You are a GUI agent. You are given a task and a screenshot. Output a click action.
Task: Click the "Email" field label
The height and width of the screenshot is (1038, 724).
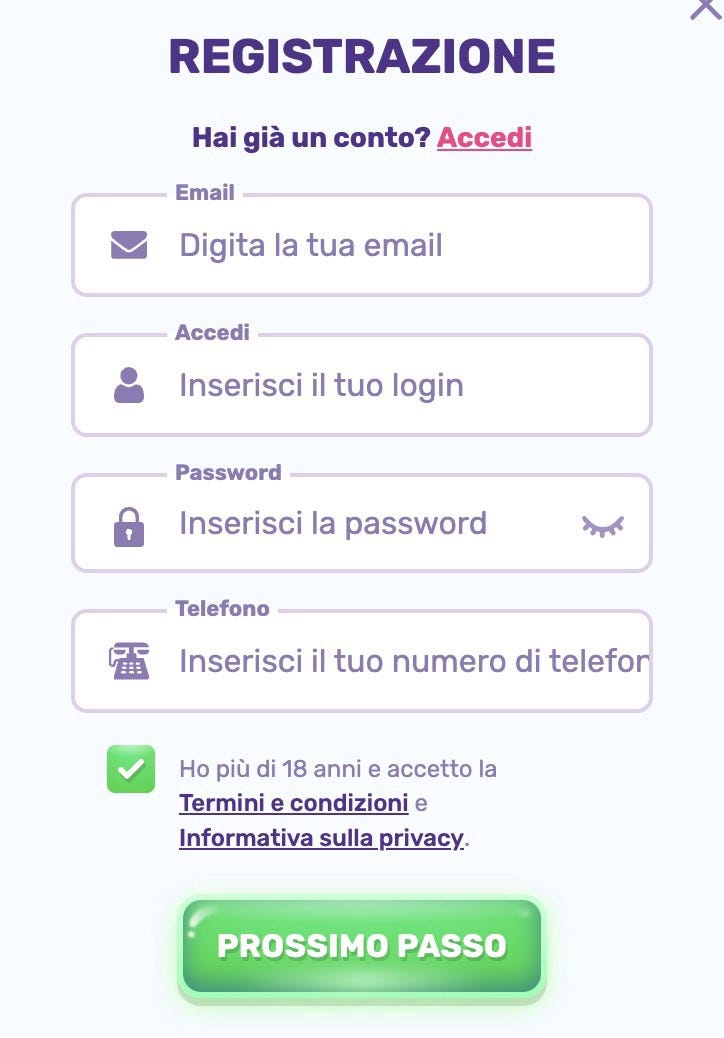pyautogui.click(x=204, y=192)
